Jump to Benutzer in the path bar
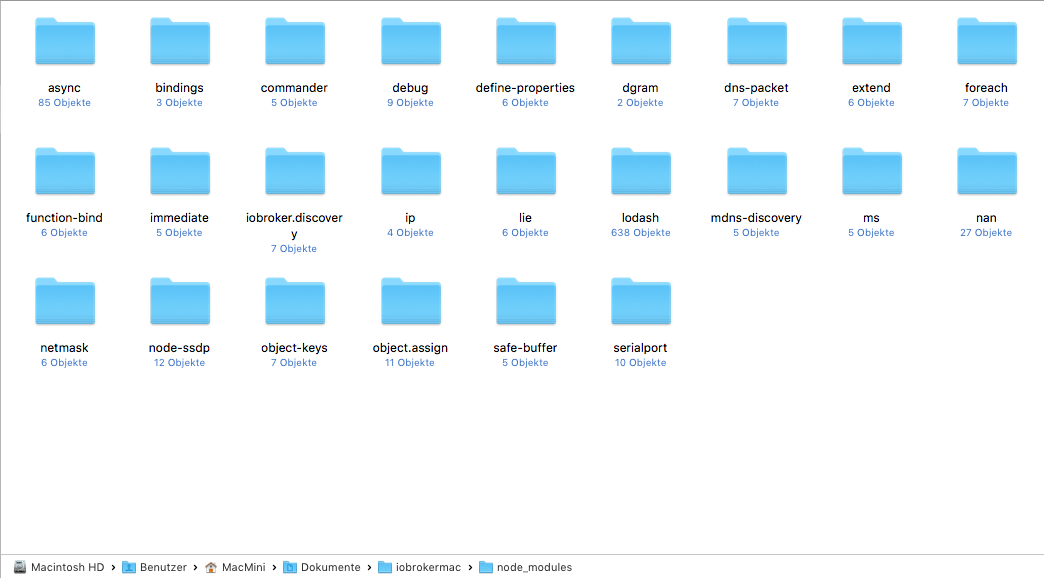 tap(154, 567)
